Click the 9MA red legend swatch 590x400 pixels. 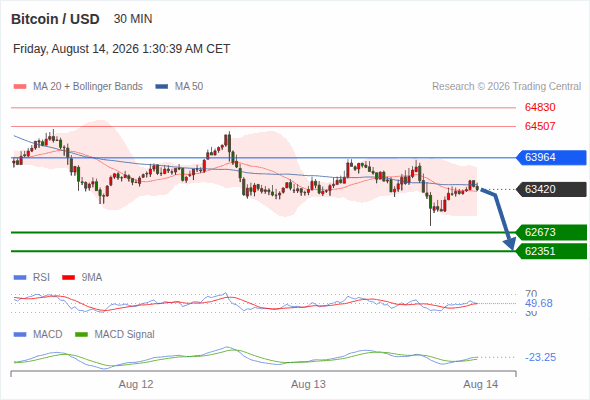[x=68, y=278]
